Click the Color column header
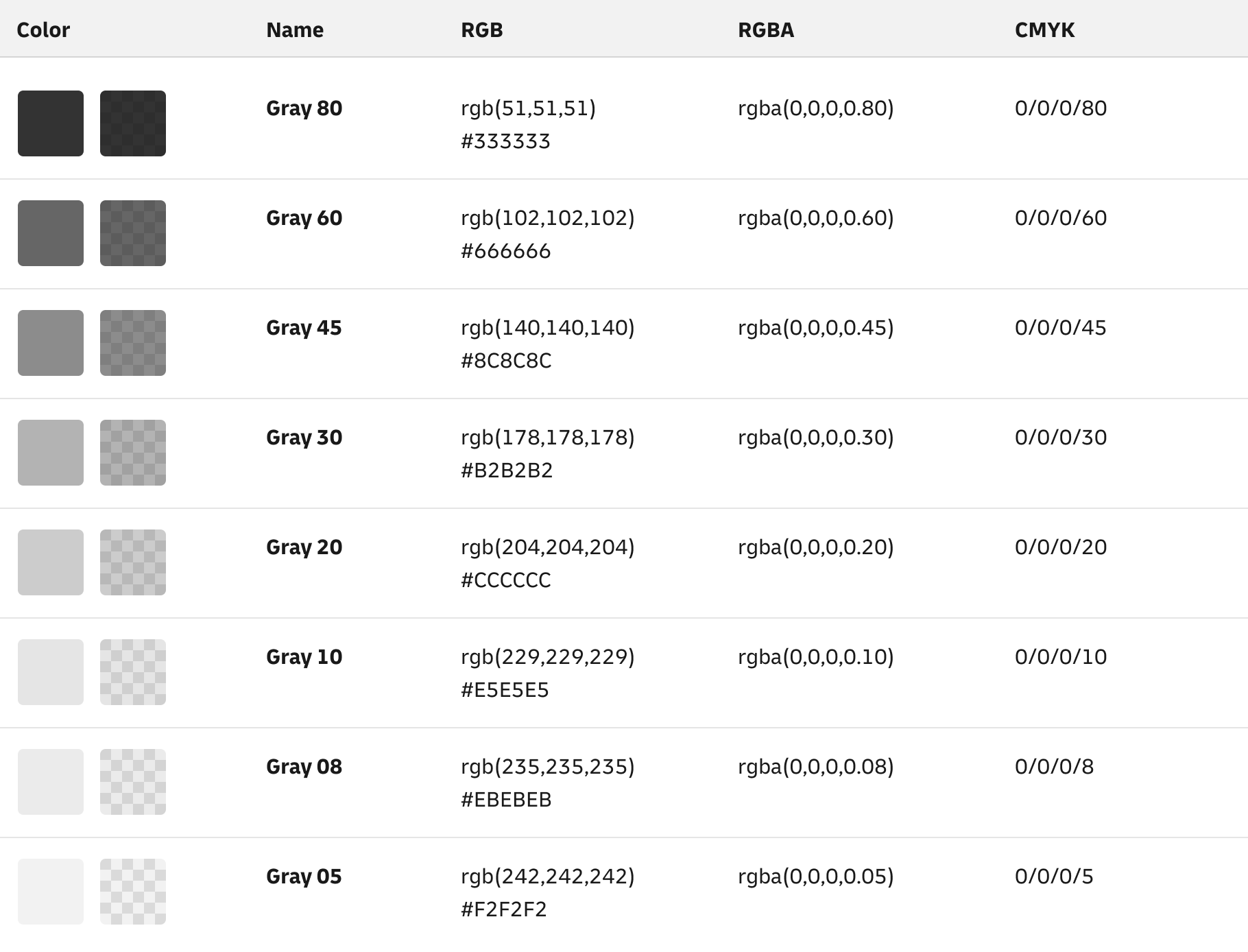Viewport: 1248px width, 952px height. (43, 30)
